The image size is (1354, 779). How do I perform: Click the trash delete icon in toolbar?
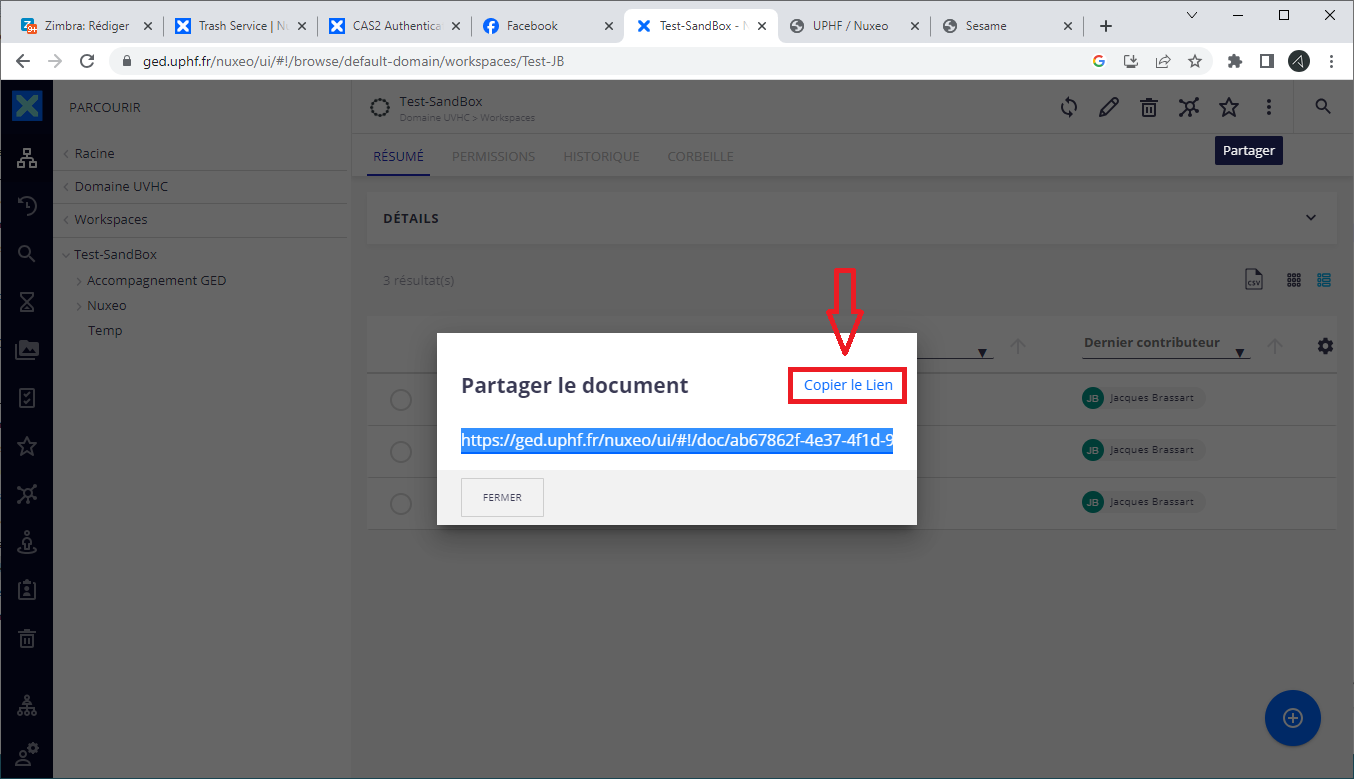point(1149,107)
